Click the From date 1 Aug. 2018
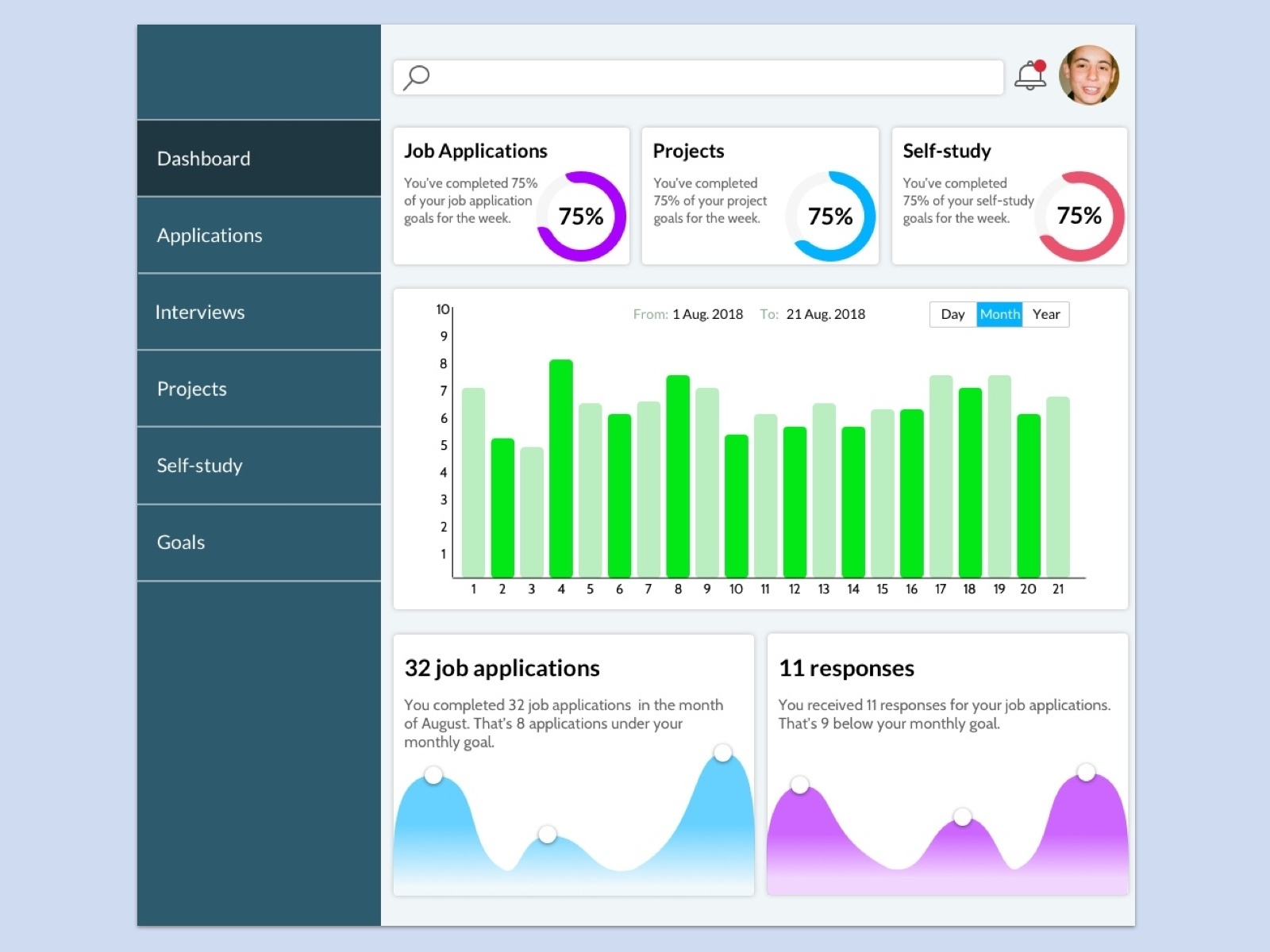 point(707,314)
